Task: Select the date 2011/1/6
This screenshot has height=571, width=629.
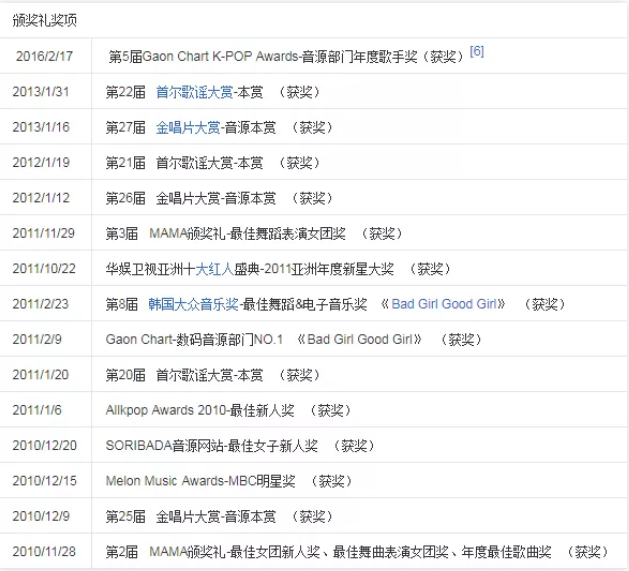Action: pyautogui.click(x=37, y=410)
